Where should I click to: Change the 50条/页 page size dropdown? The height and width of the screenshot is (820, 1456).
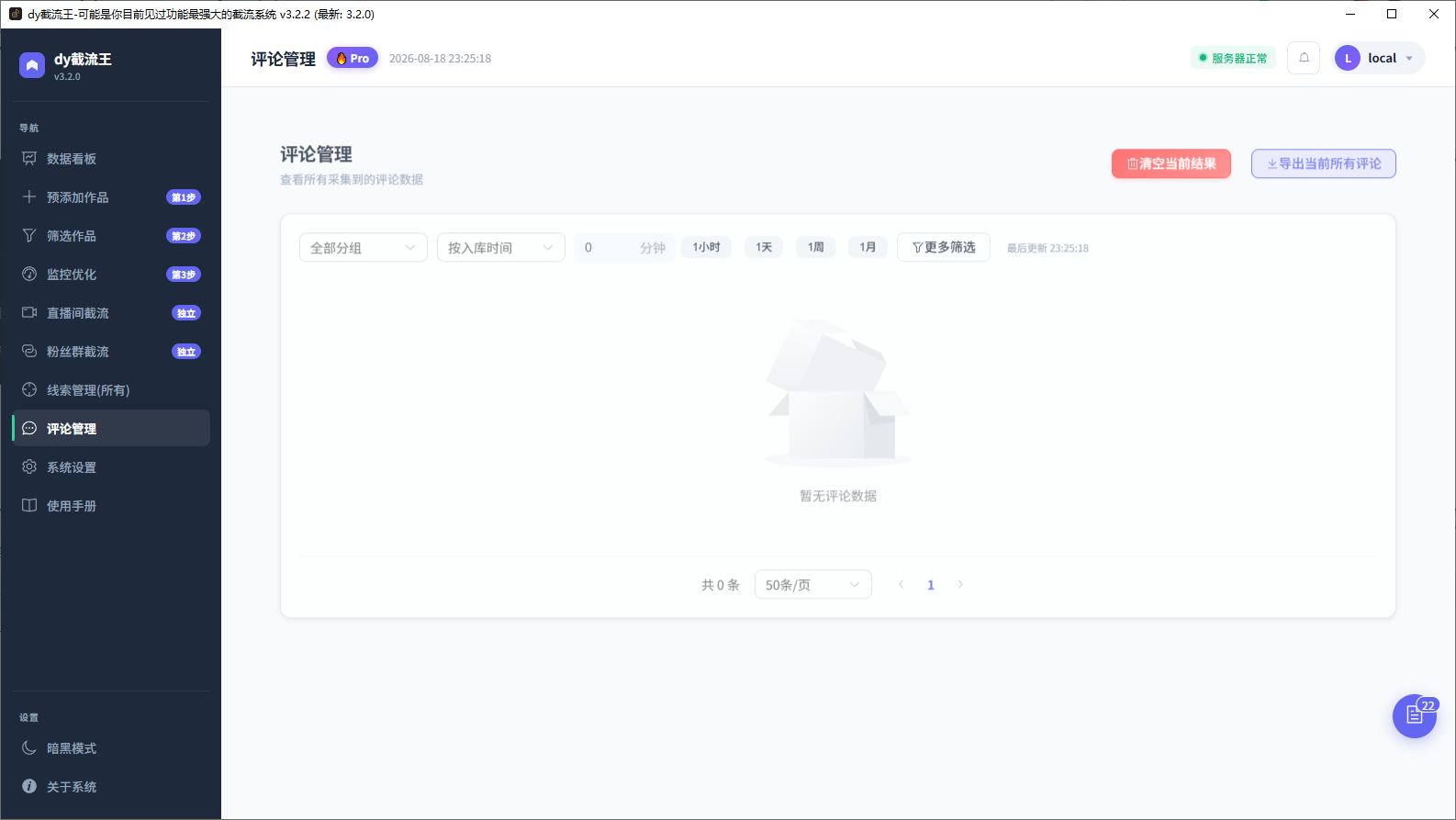click(813, 585)
